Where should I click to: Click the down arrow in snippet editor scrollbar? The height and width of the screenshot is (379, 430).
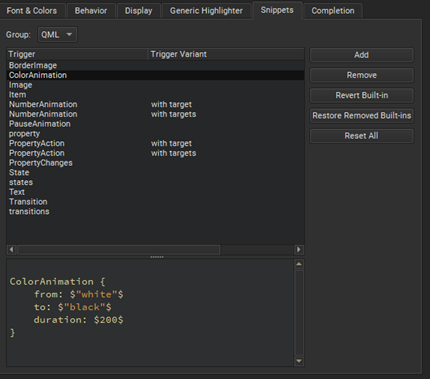(299, 361)
